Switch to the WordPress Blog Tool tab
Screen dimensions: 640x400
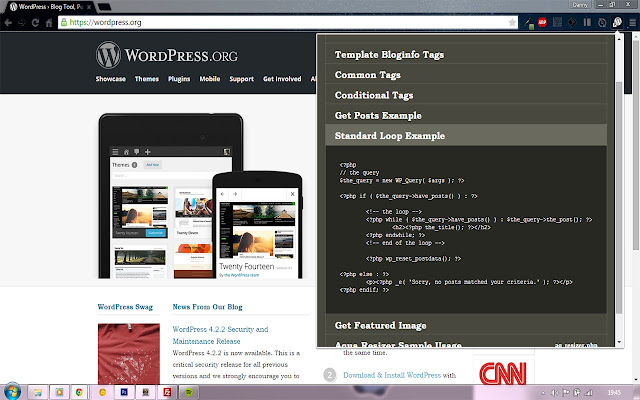tap(48, 7)
